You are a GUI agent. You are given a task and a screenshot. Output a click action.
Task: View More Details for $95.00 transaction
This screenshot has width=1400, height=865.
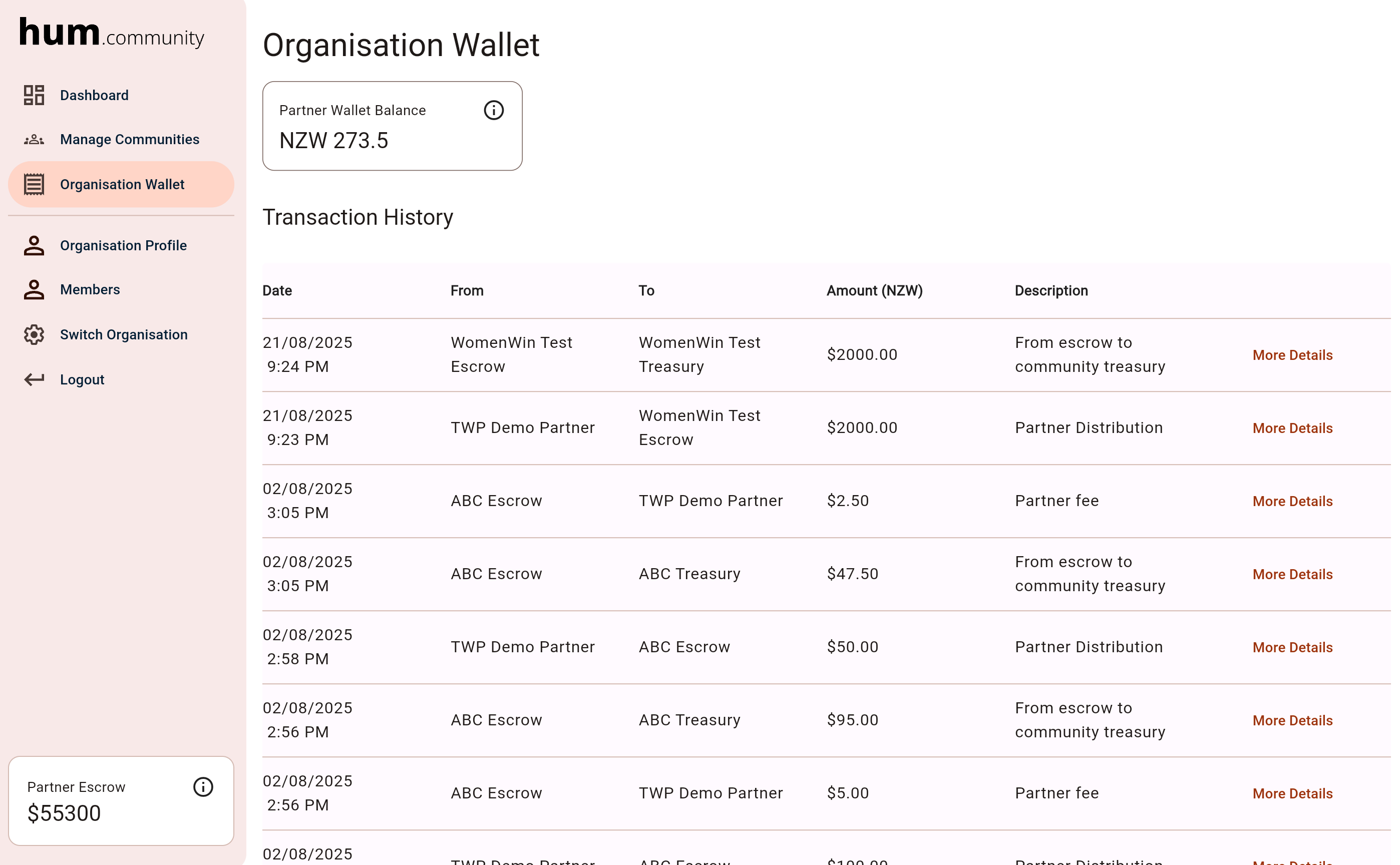coord(1292,720)
